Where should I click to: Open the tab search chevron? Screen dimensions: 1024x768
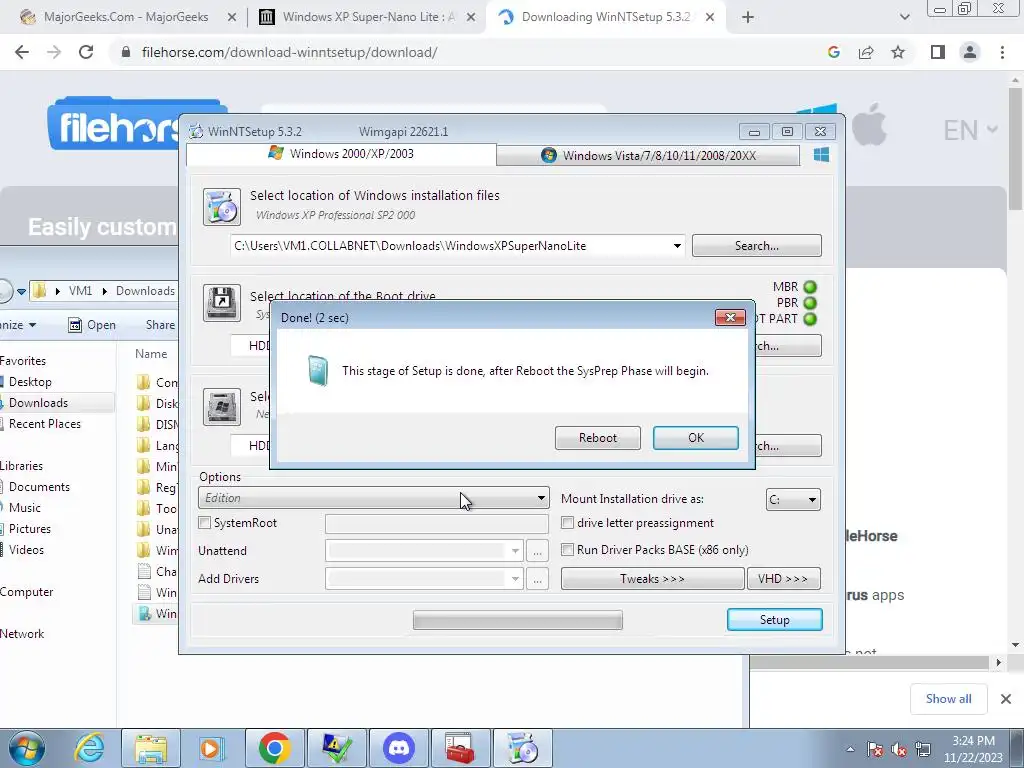(x=904, y=18)
